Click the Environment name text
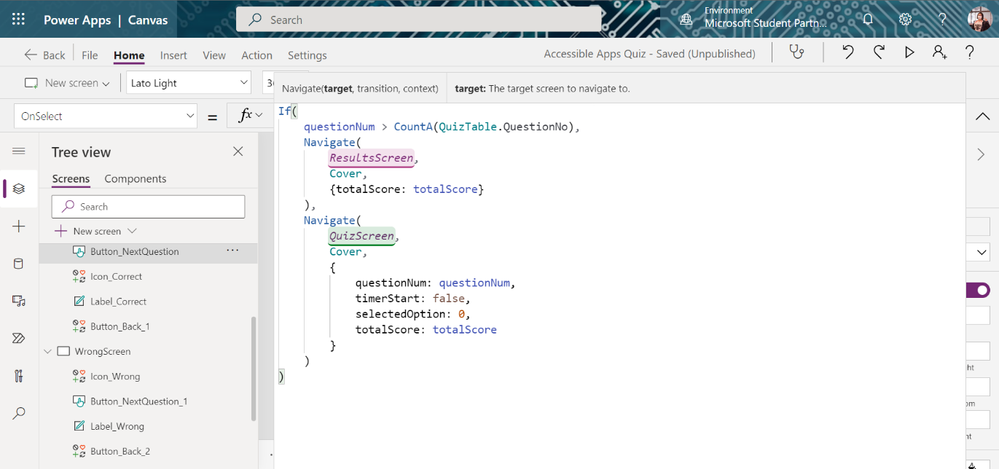Image resolution: width=999 pixels, height=469 pixels. coord(765,24)
